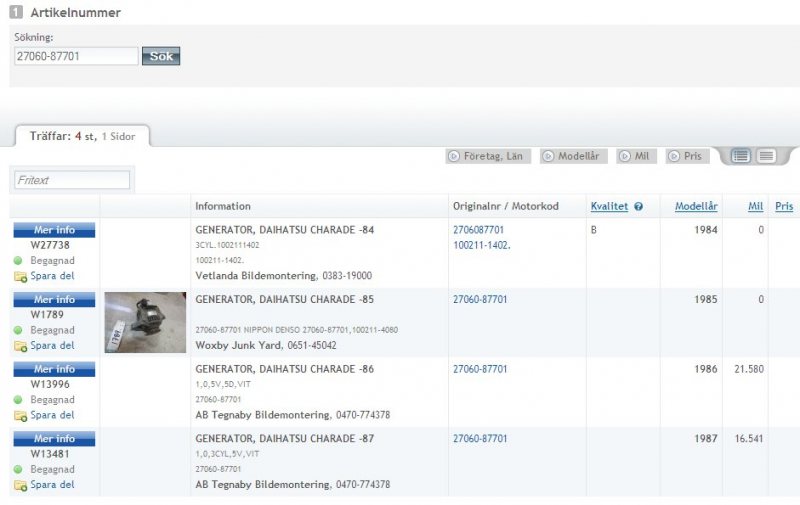Sort results by Modellår column header
Image resolution: width=800 pixels, height=505 pixels.
tap(696, 207)
